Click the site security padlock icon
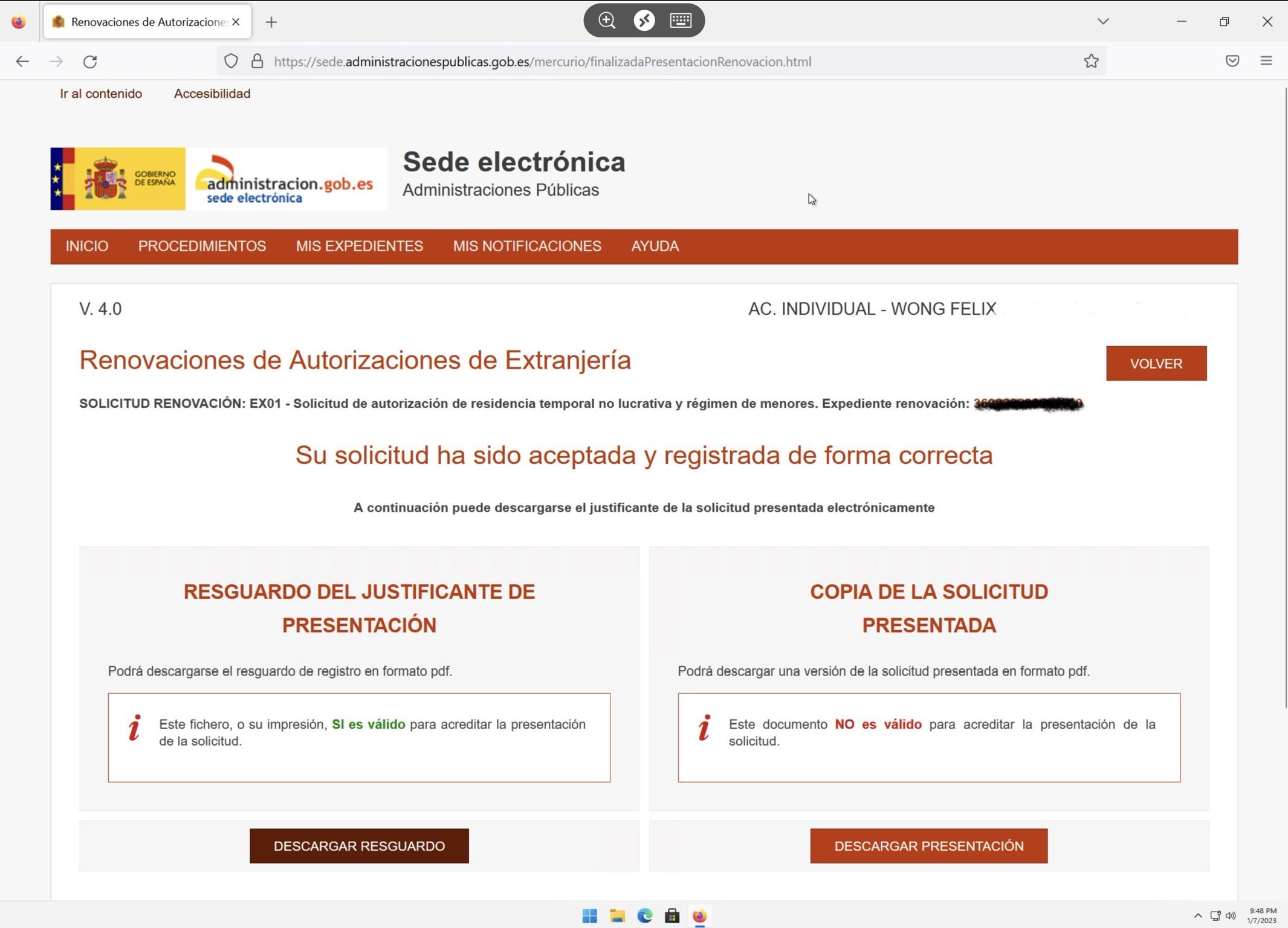The image size is (1288, 928). click(257, 61)
